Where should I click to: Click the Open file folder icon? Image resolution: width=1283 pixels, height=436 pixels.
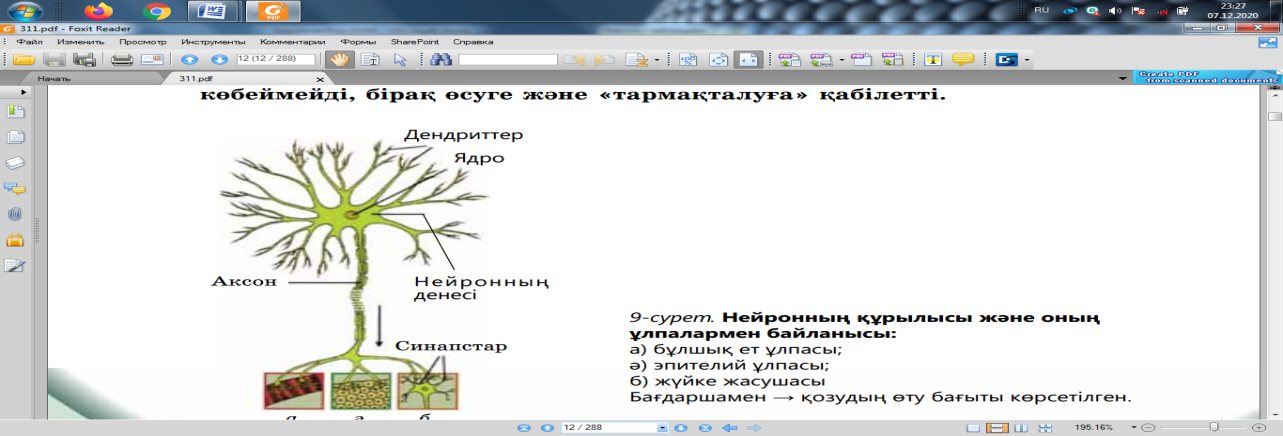[x=24, y=60]
